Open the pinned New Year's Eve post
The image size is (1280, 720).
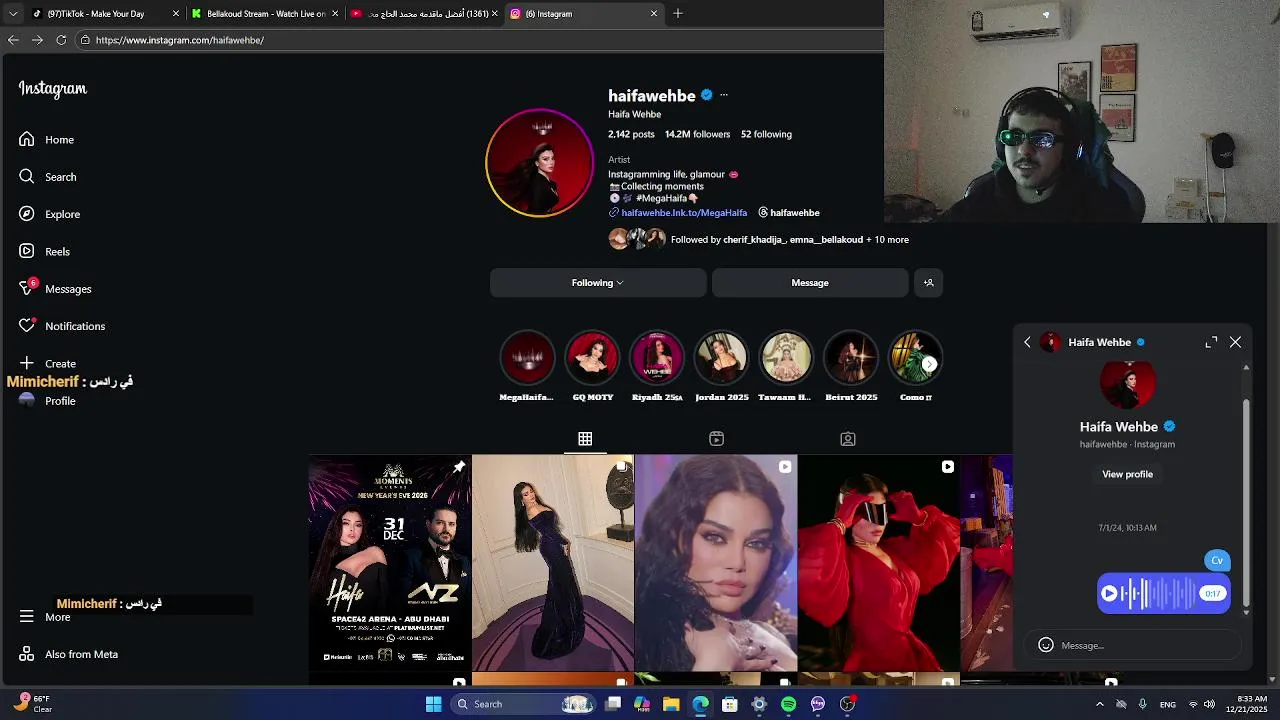(390, 563)
